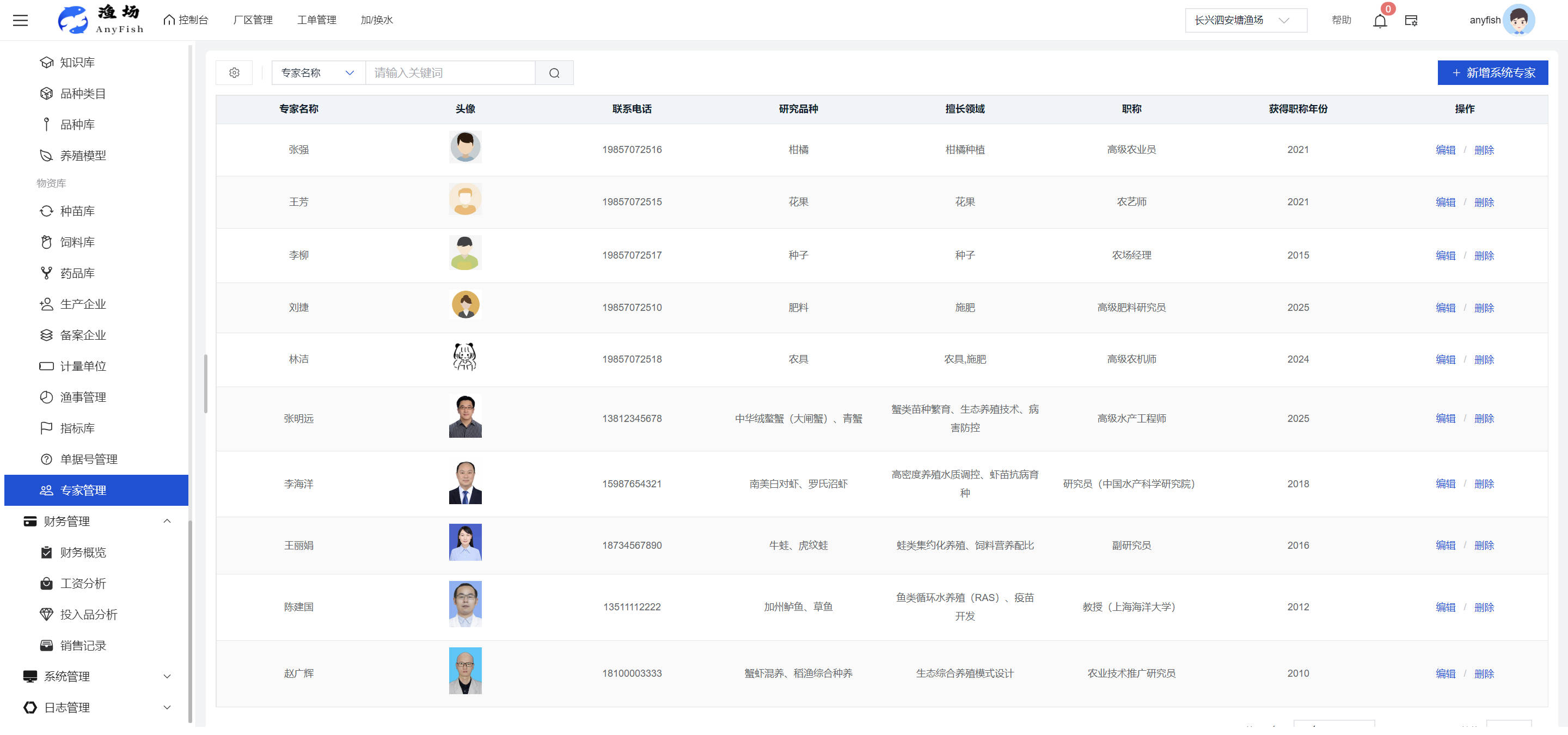This screenshot has height=735, width=1568.
Task: Open the 工单管理 top menu
Action: tap(316, 20)
